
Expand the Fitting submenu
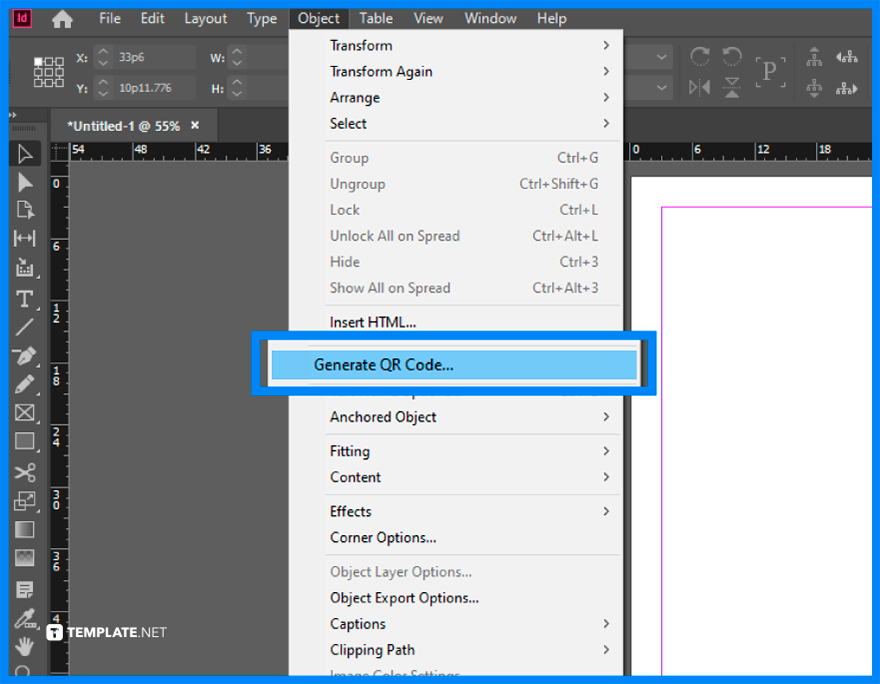(x=349, y=451)
